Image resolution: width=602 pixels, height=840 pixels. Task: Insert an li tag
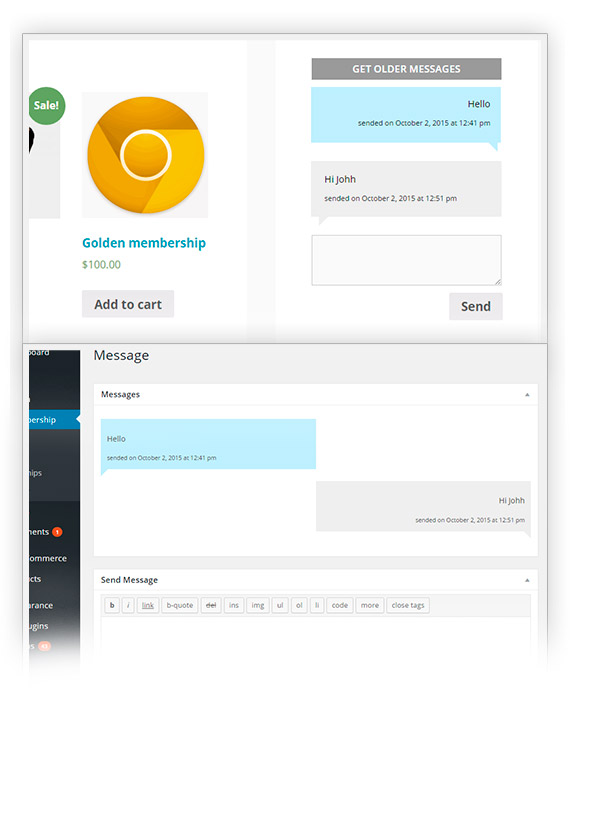coord(317,605)
